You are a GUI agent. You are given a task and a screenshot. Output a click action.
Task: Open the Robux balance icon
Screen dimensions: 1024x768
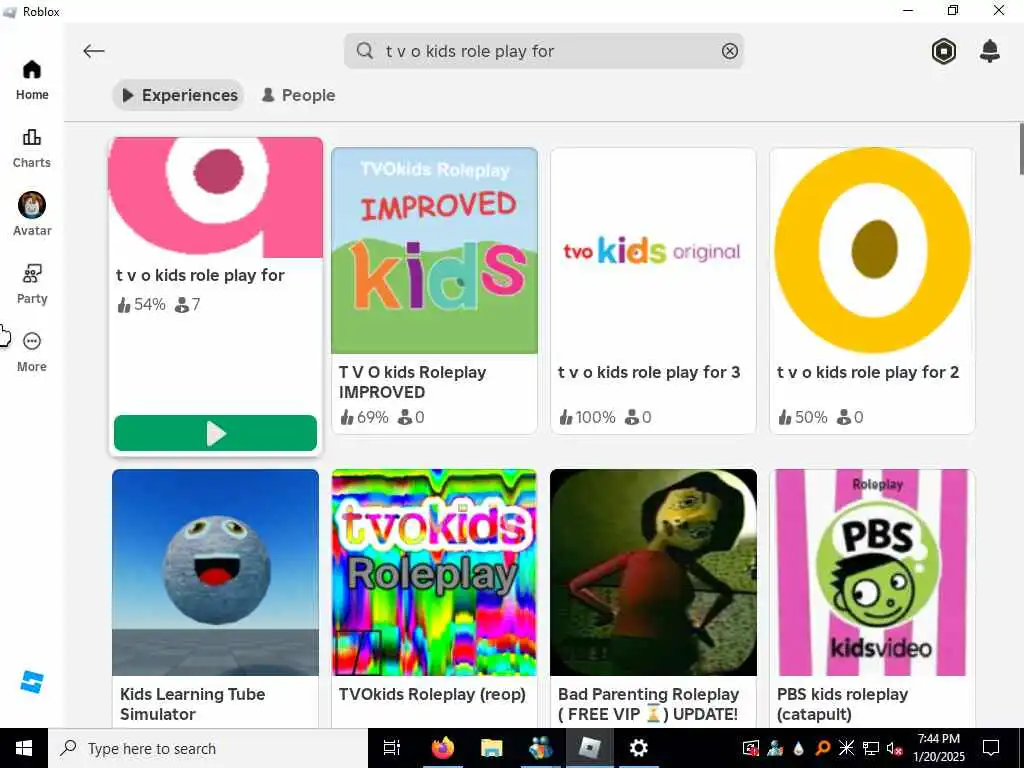944,51
